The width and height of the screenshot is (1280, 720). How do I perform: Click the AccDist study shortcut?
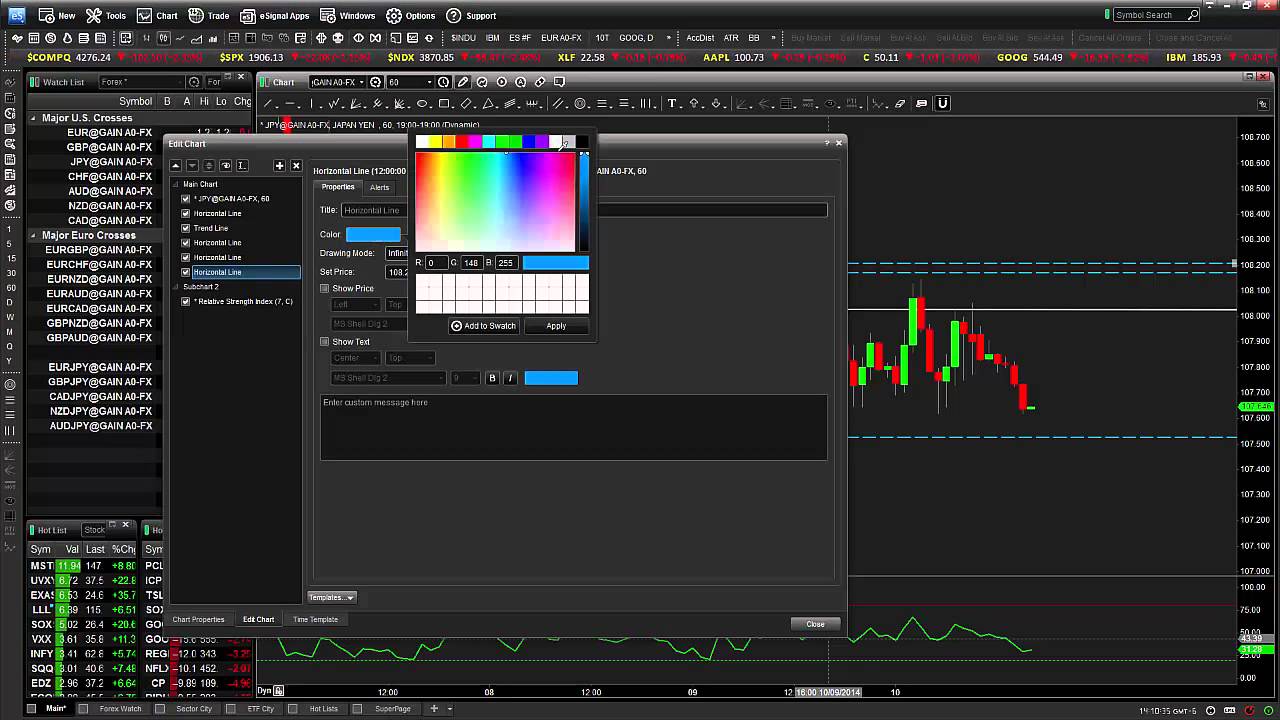(x=700, y=38)
